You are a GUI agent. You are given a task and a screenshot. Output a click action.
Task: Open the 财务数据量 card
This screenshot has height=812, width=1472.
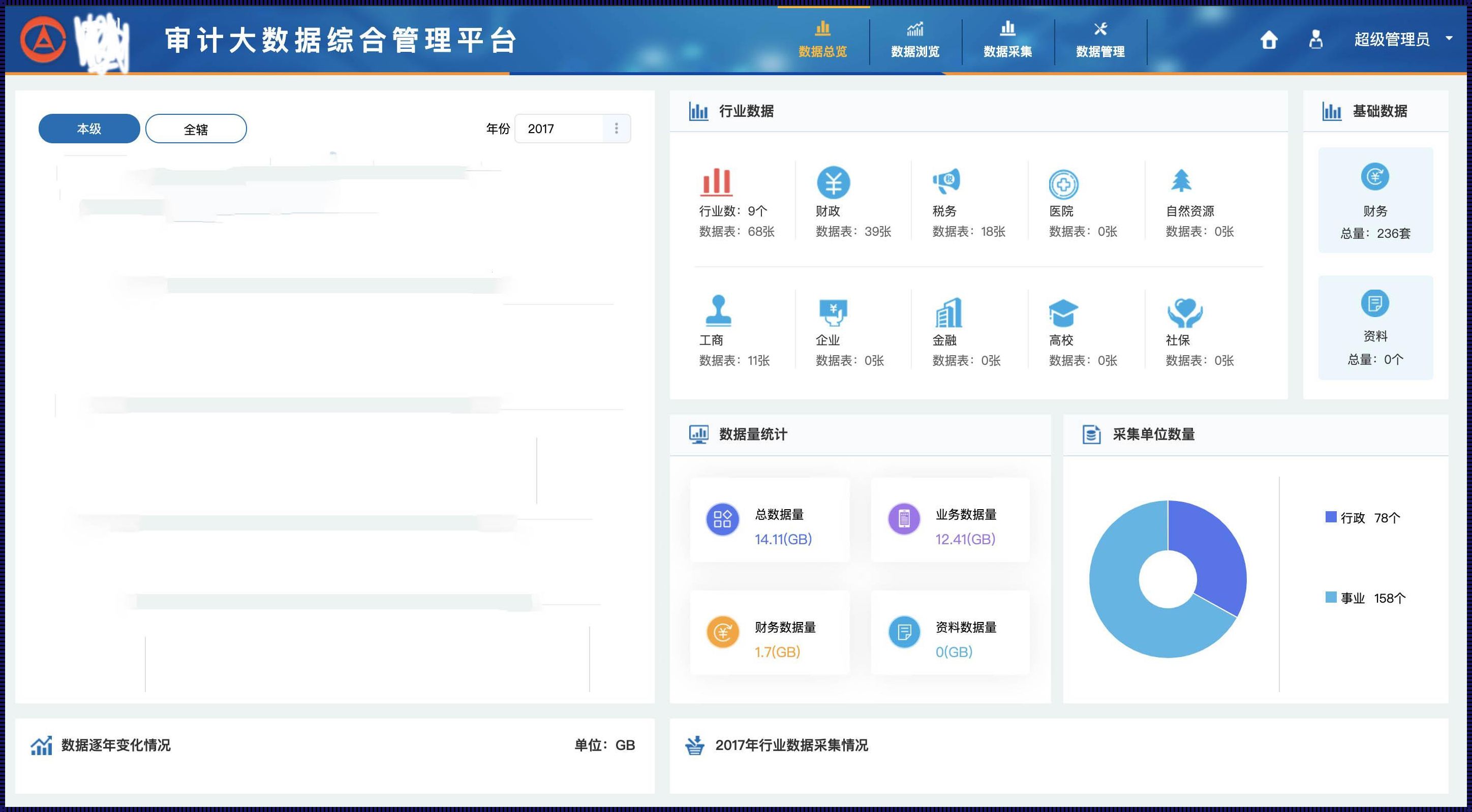click(x=770, y=633)
